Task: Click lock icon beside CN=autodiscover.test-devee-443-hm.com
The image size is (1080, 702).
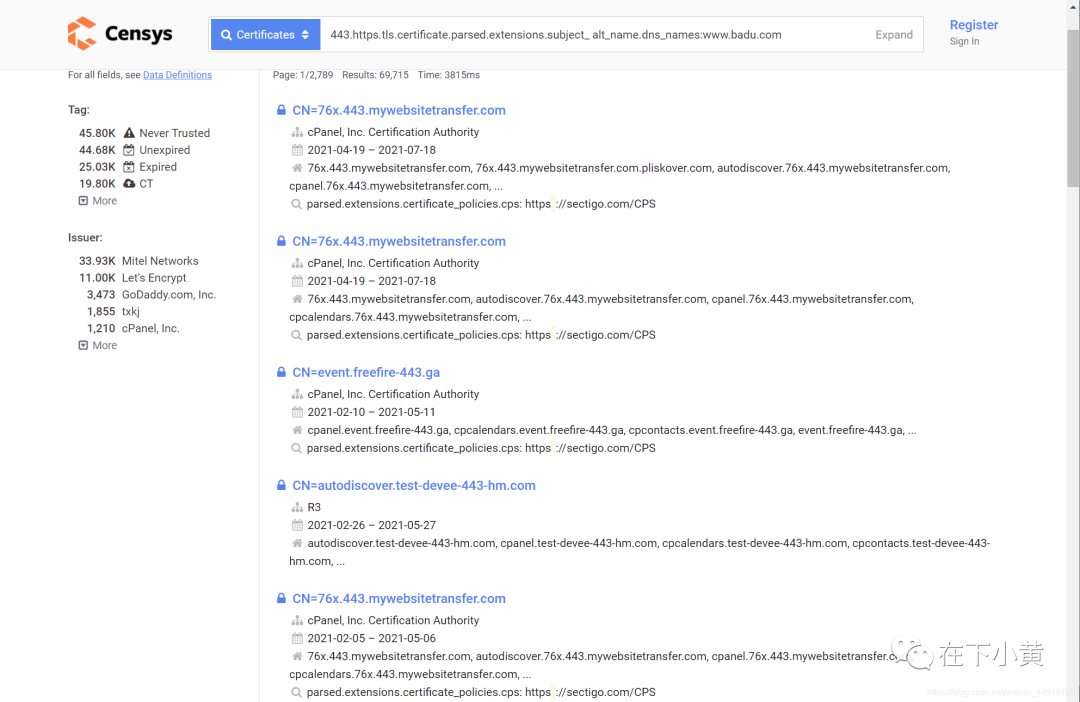Action: (x=281, y=485)
